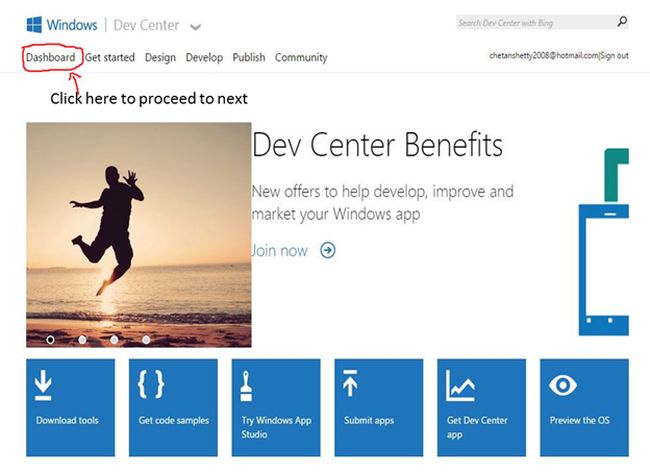The height and width of the screenshot is (475, 650).
Task: Select the third carousel dot
Action: tap(114, 339)
